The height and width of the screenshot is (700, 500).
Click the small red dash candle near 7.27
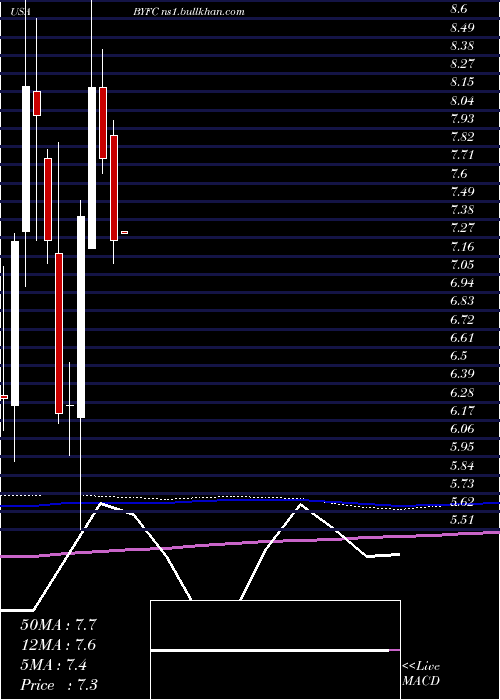pos(125,232)
